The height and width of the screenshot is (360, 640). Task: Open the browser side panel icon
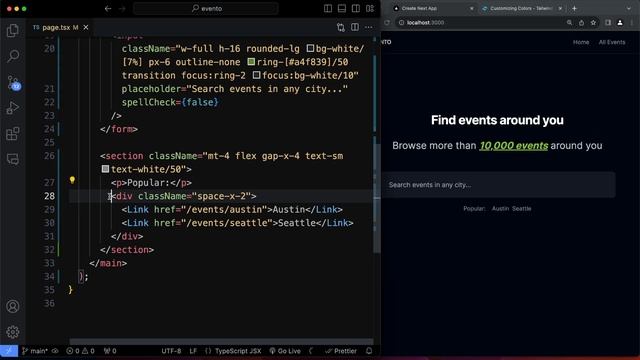point(608,23)
